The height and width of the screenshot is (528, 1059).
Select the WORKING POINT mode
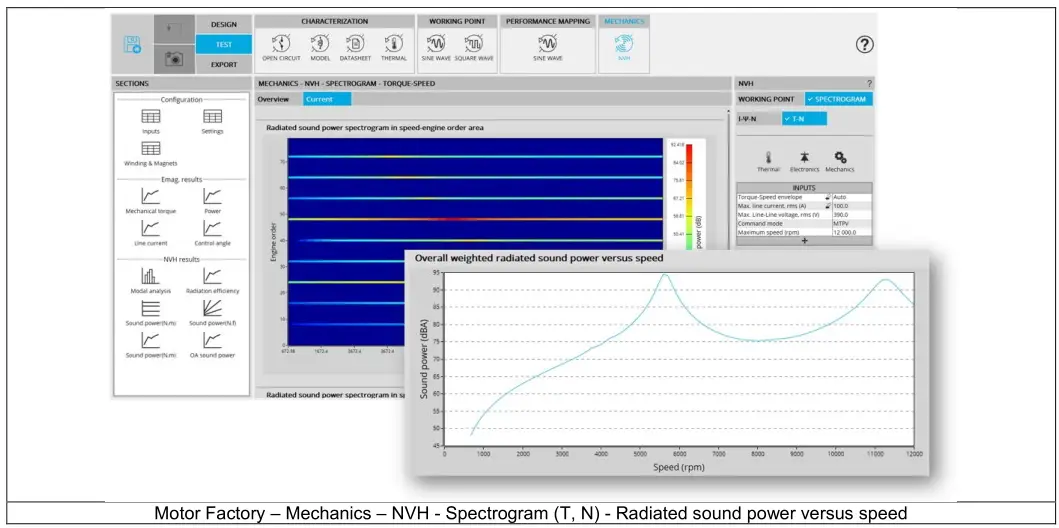(766, 99)
